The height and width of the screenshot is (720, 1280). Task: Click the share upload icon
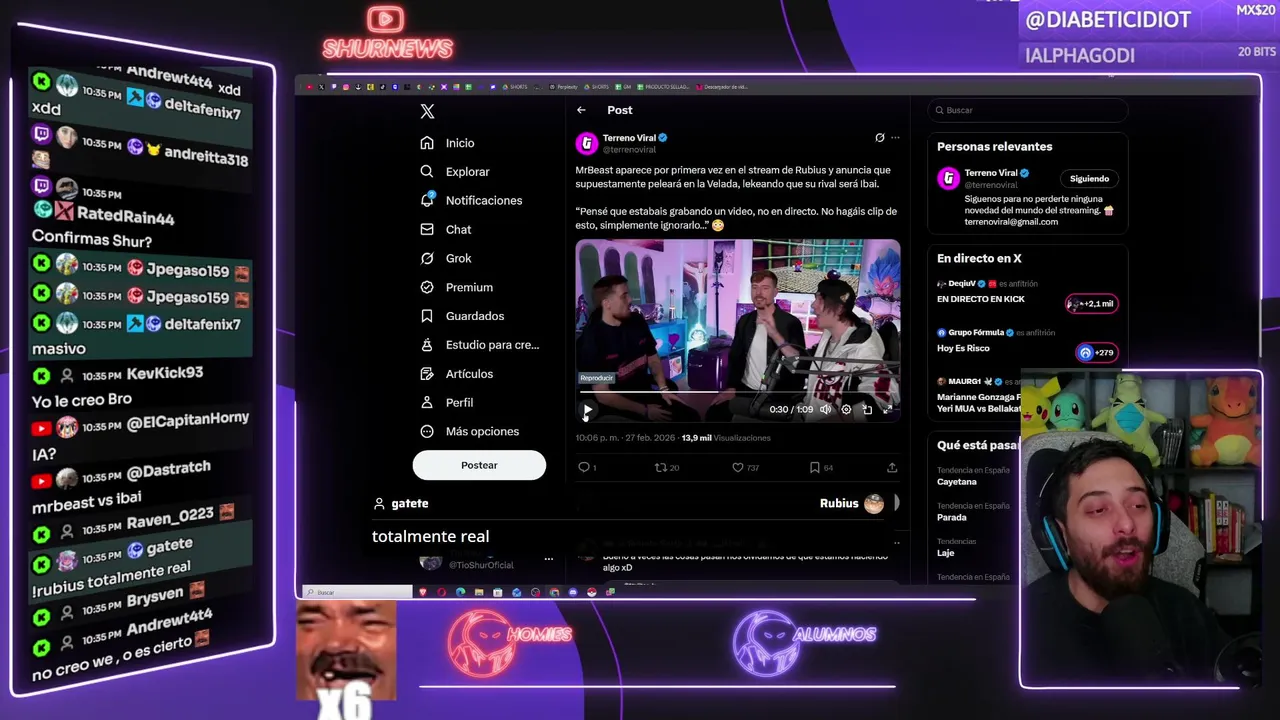click(892, 467)
